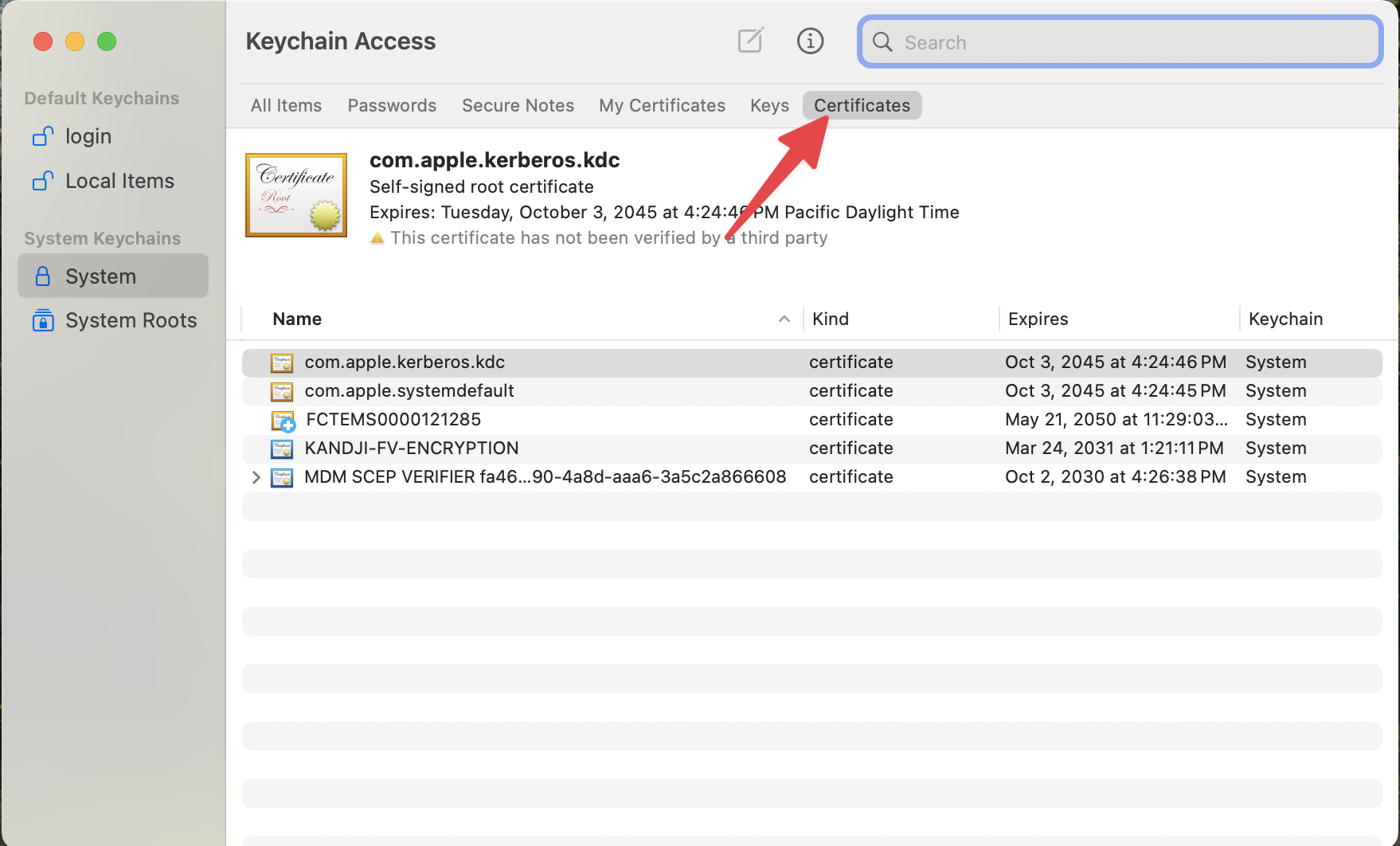Sort the list by Kind column

[x=831, y=319]
